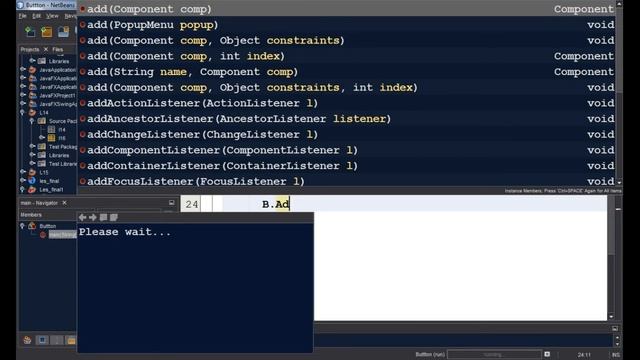Image resolution: width=640 pixels, height=360 pixels.
Task: Select addComponentListener suggestion
Action: 347,150
